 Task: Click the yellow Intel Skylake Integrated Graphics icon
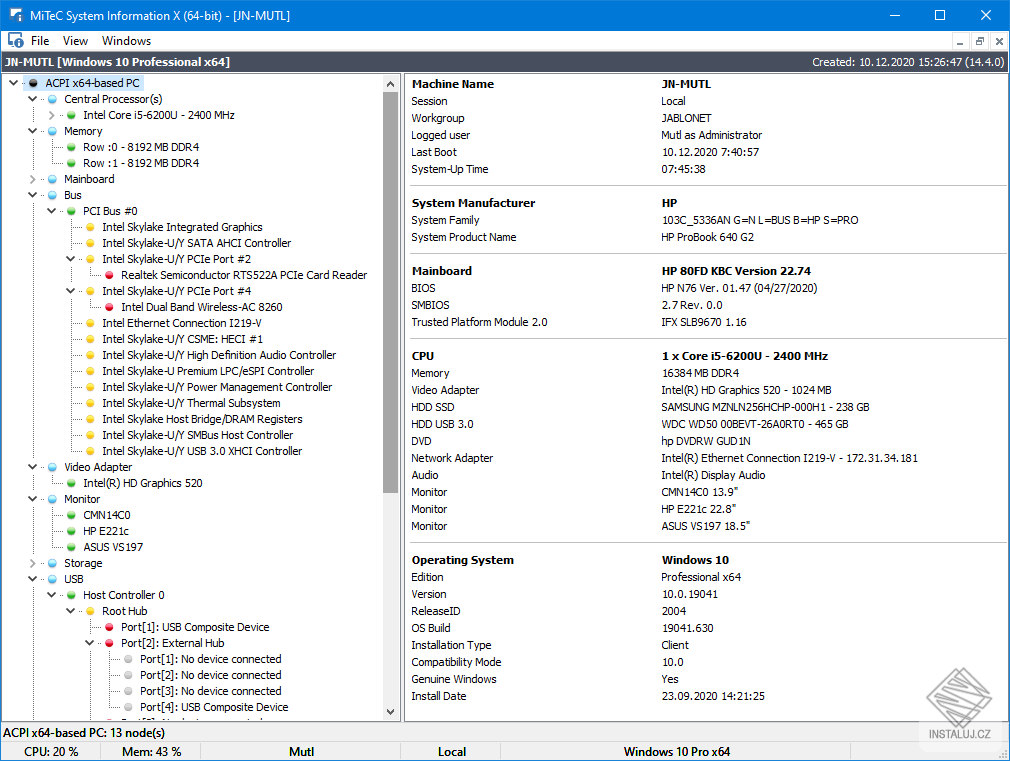pyautogui.click(x=91, y=227)
